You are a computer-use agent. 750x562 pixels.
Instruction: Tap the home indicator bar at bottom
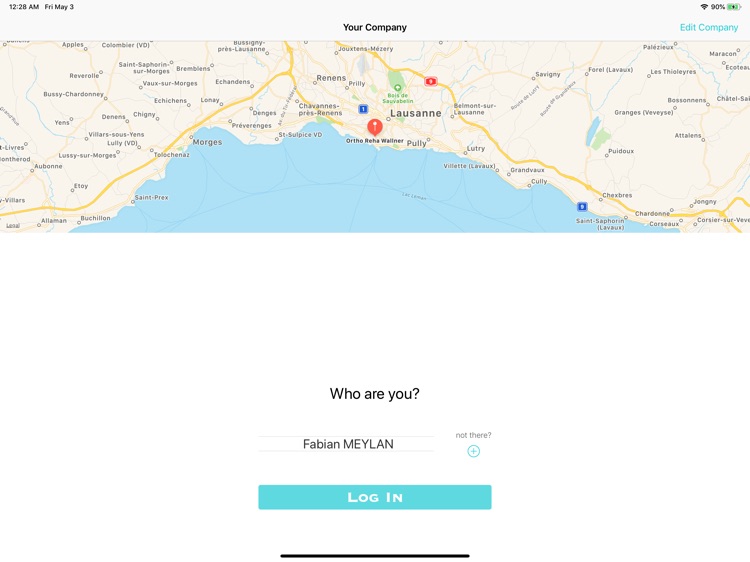point(375,556)
